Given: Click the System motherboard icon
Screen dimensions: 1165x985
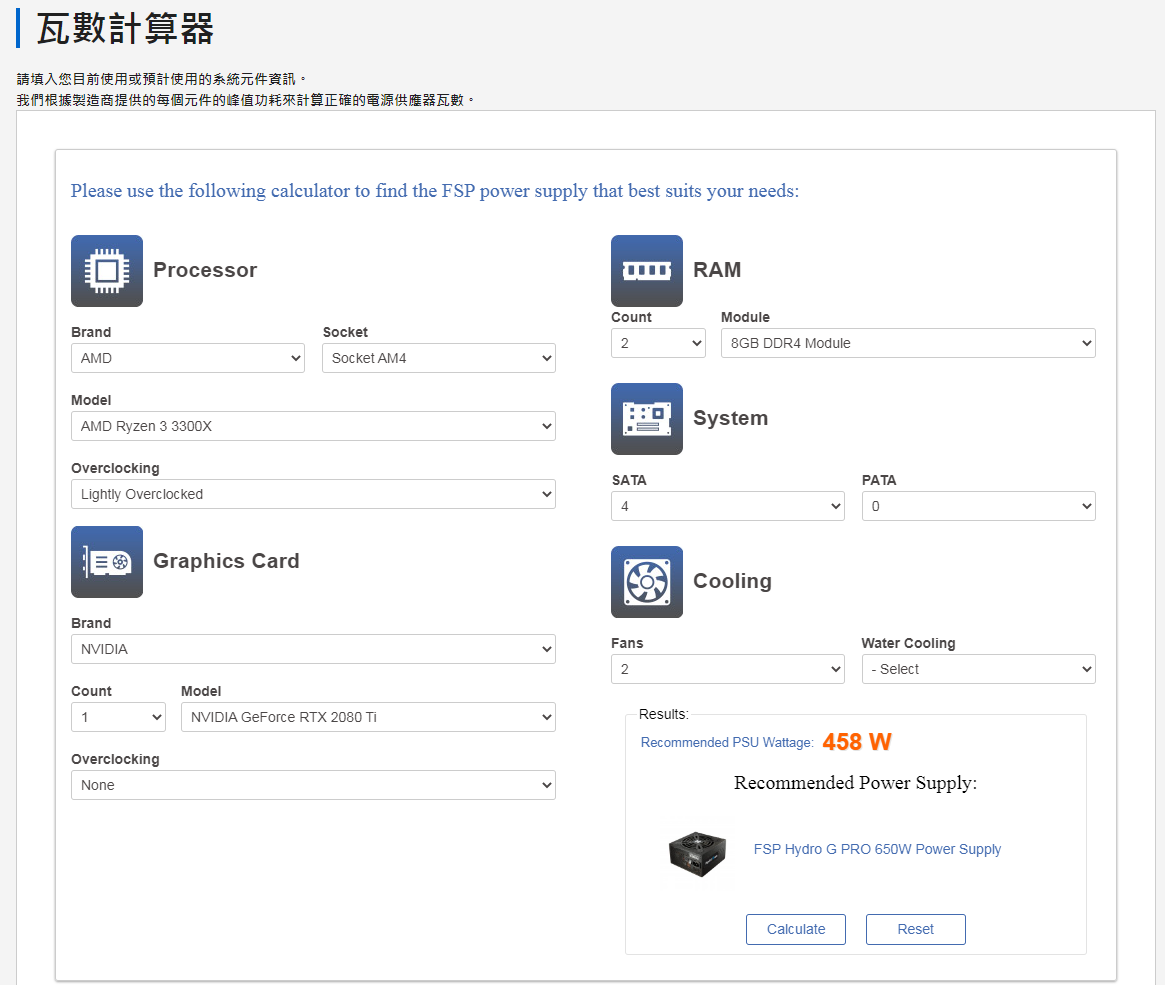Looking at the screenshot, I should 646,419.
